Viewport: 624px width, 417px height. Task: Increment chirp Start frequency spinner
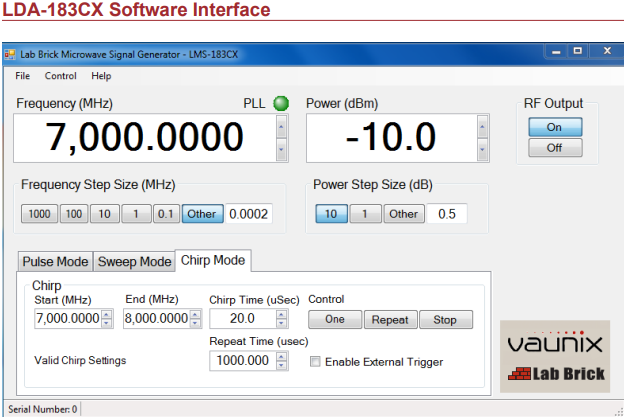click(107, 314)
